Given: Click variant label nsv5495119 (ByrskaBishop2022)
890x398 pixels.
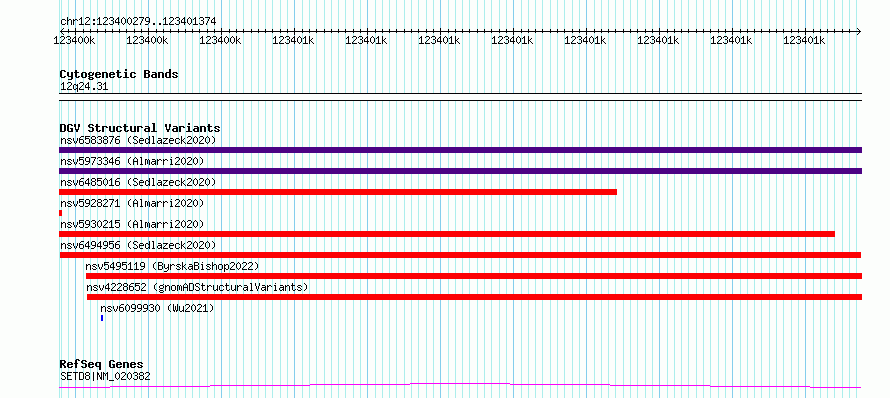Looking at the screenshot, I should 172,266.
